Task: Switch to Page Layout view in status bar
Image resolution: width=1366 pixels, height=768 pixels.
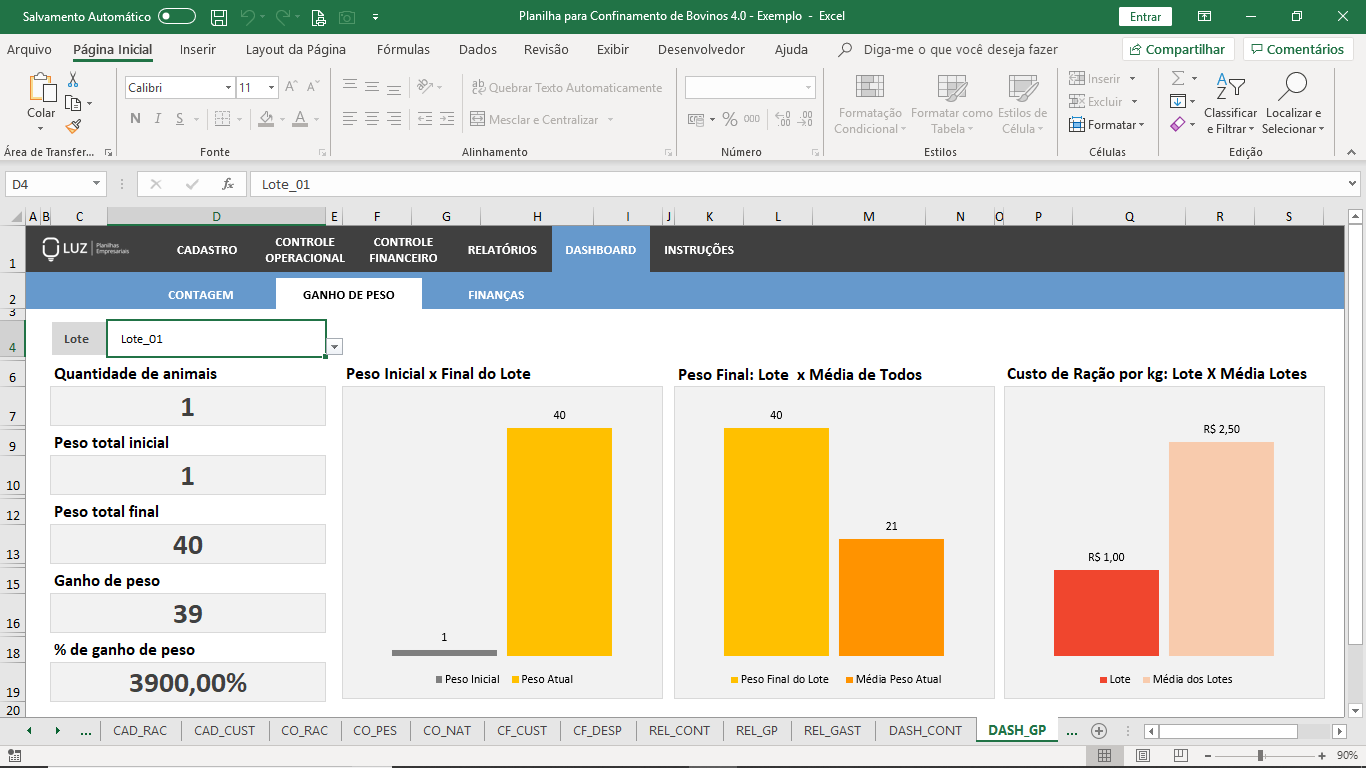Action: pyautogui.click(x=1143, y=756)
